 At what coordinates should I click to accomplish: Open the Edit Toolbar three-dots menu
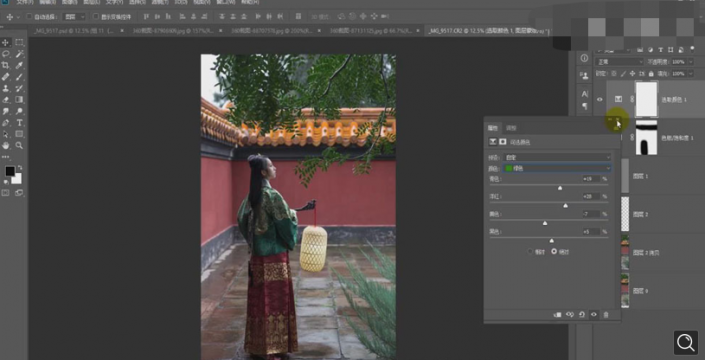pyautogui.click(x=5, y=157)
